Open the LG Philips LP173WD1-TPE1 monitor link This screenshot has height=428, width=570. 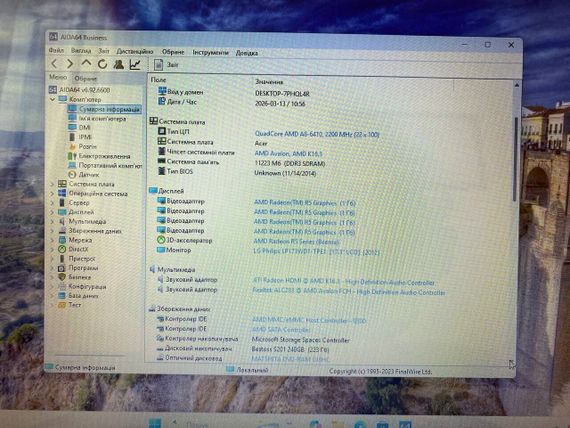click(x=316, y=252)
